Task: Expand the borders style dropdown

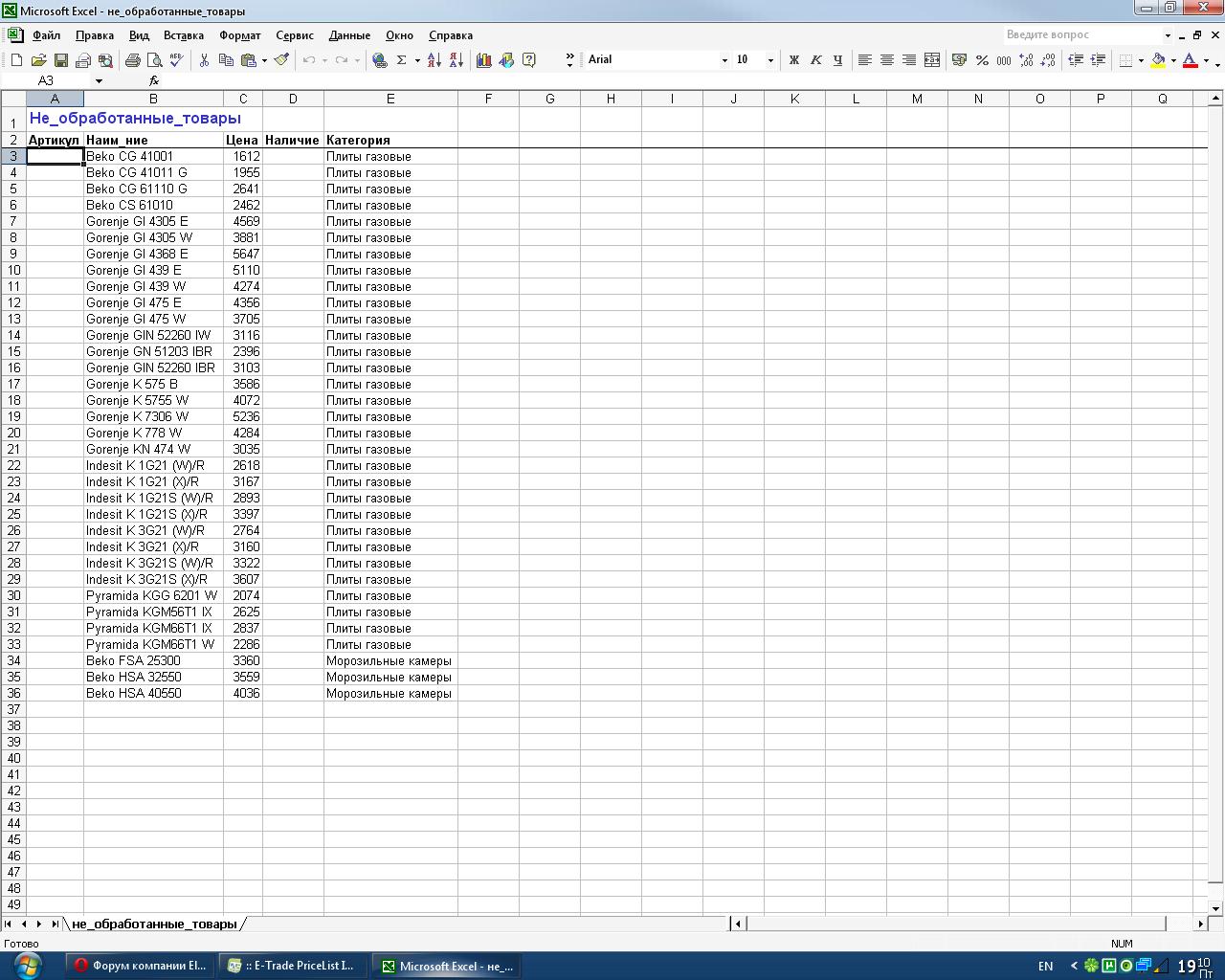Action: (x=1141, y=60)
